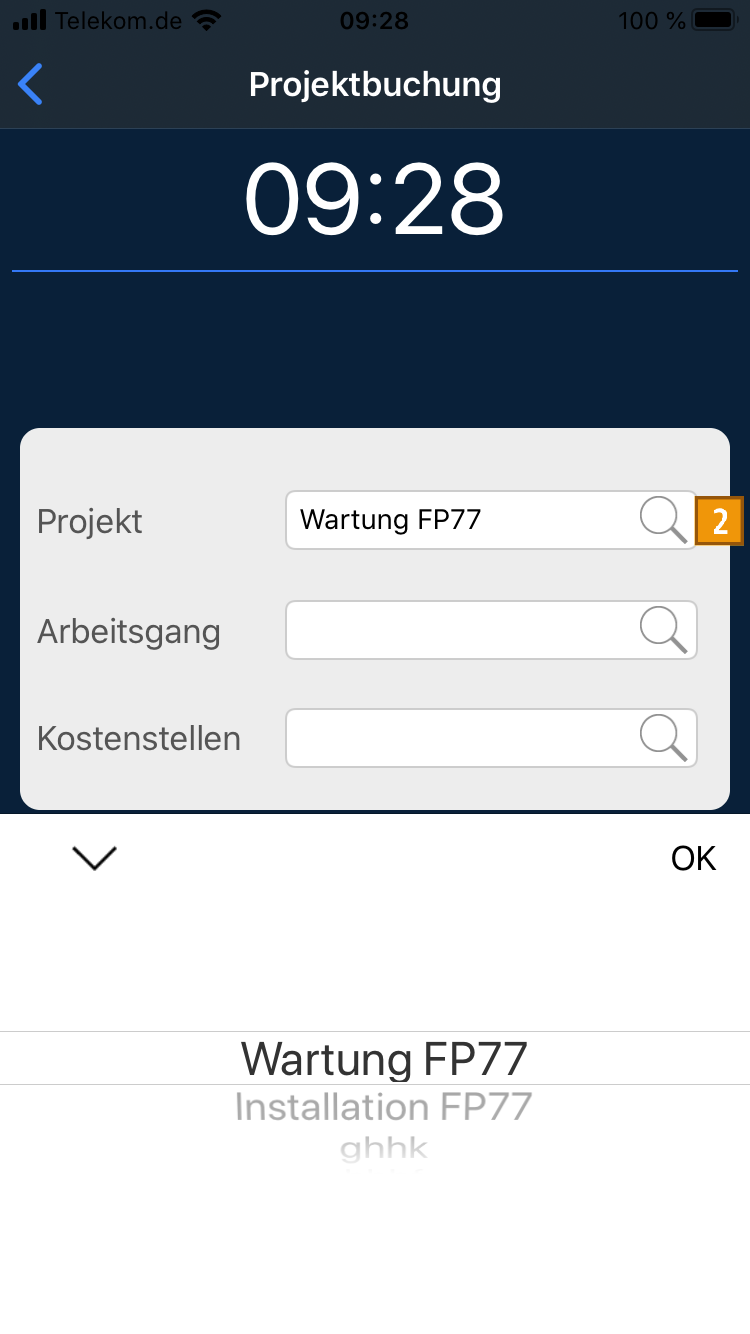Tap the battery icon in status bar

pos(713,20)
